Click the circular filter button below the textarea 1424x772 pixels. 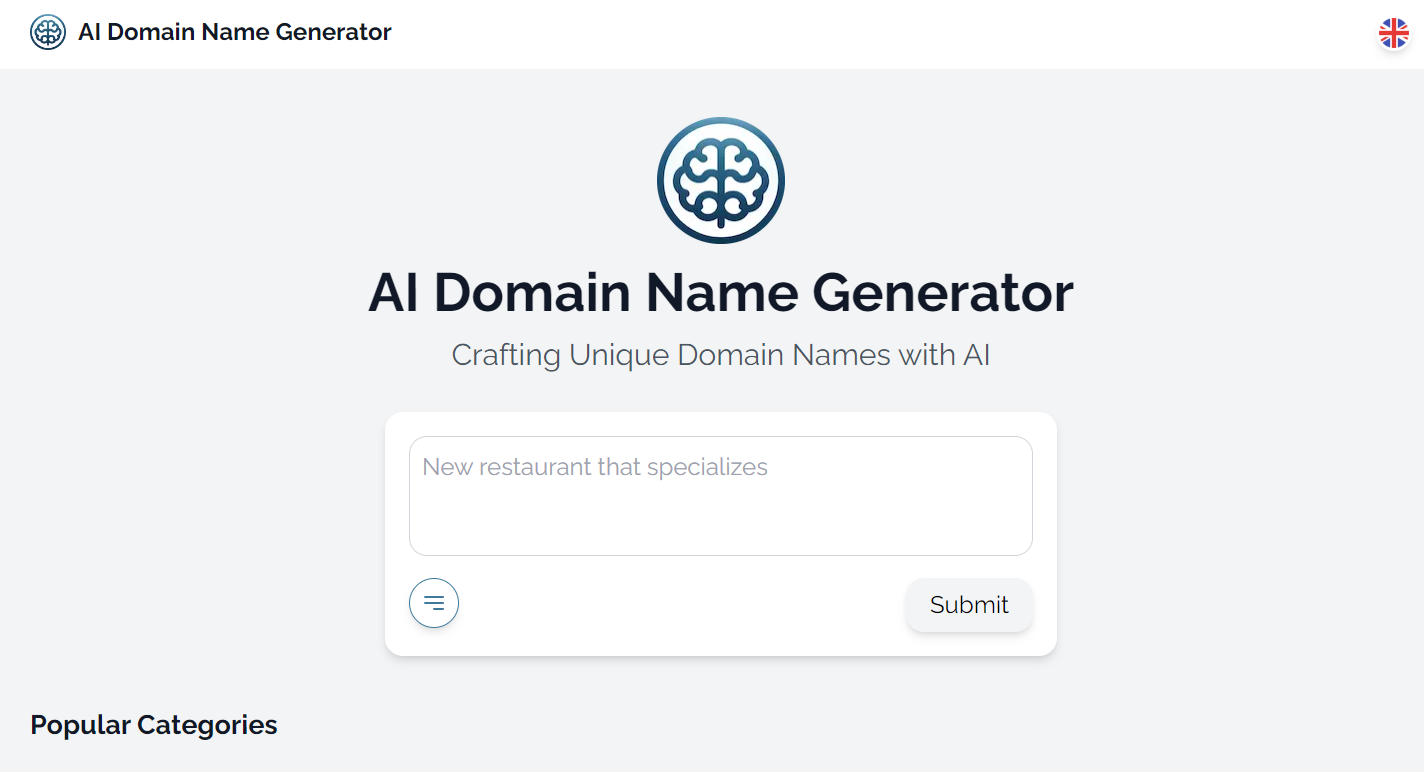pos(433,602)
